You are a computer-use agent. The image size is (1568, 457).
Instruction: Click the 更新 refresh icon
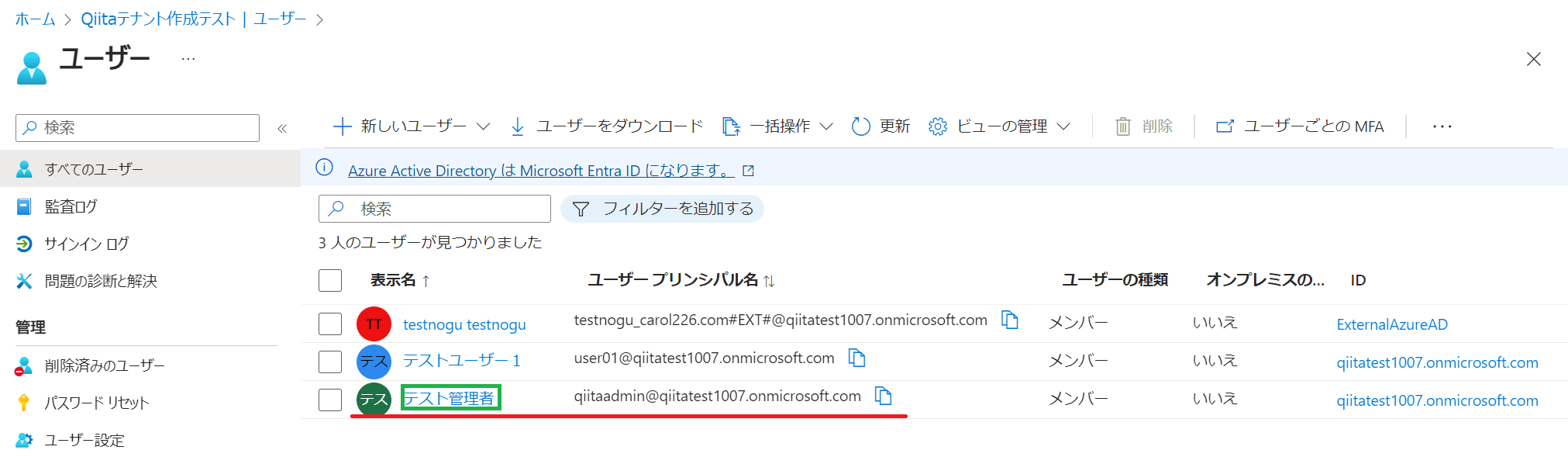[x=860, y=126]
